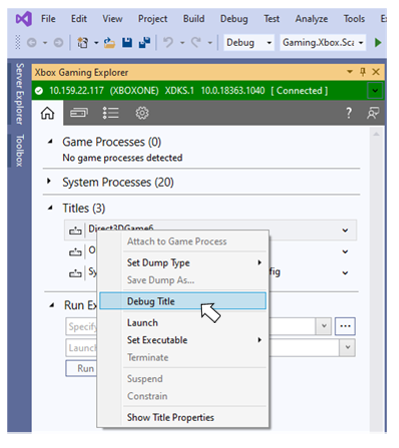Click the Save disk icon
This screenshot has width=399, height=448.
coord(127,43)
